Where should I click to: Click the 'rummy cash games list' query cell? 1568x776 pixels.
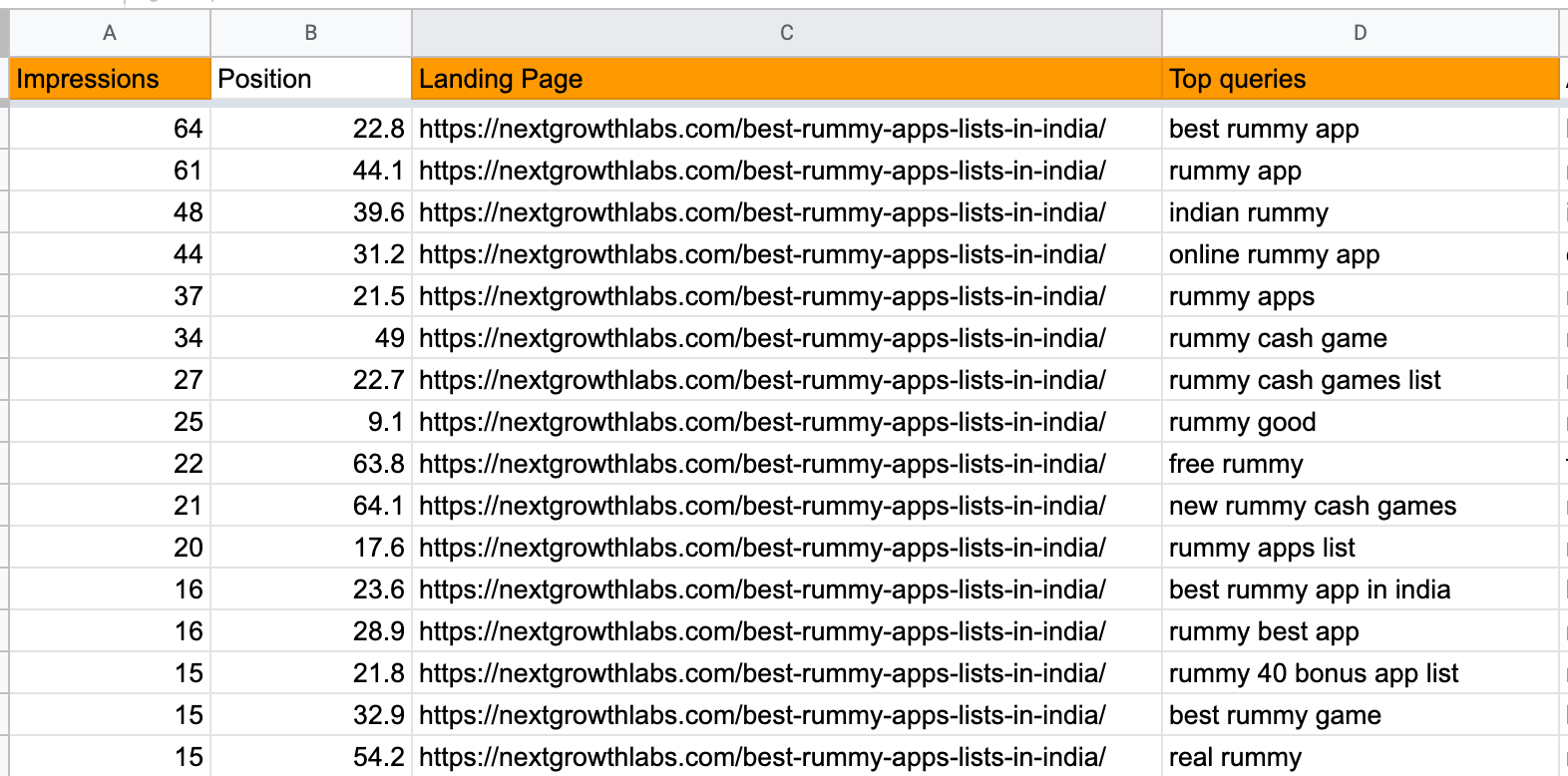[x=1361, y=380]
